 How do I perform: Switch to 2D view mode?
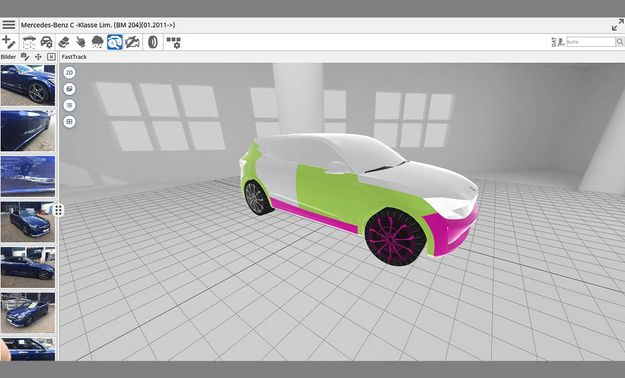(69, 73)
